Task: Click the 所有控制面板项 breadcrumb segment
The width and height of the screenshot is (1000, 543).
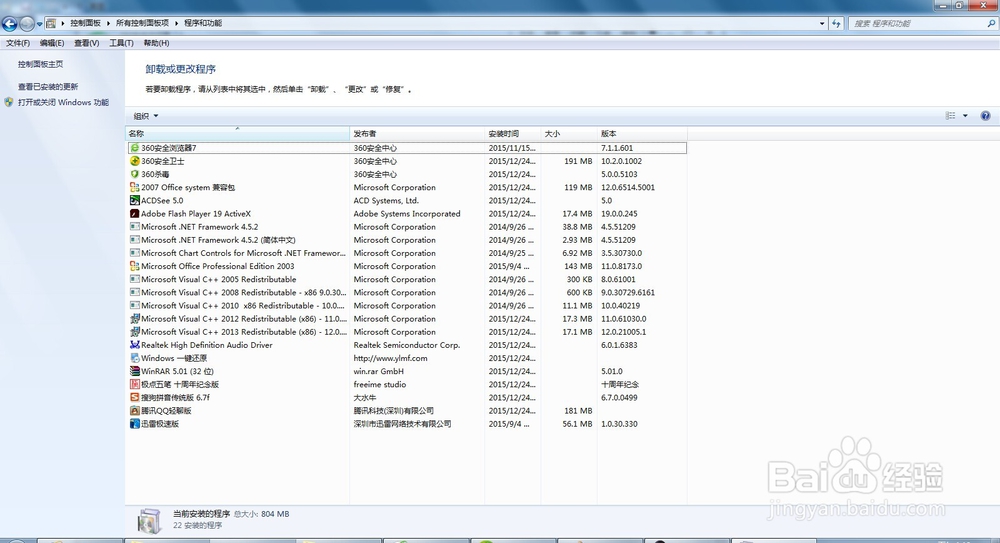Action: pos(142,23)
